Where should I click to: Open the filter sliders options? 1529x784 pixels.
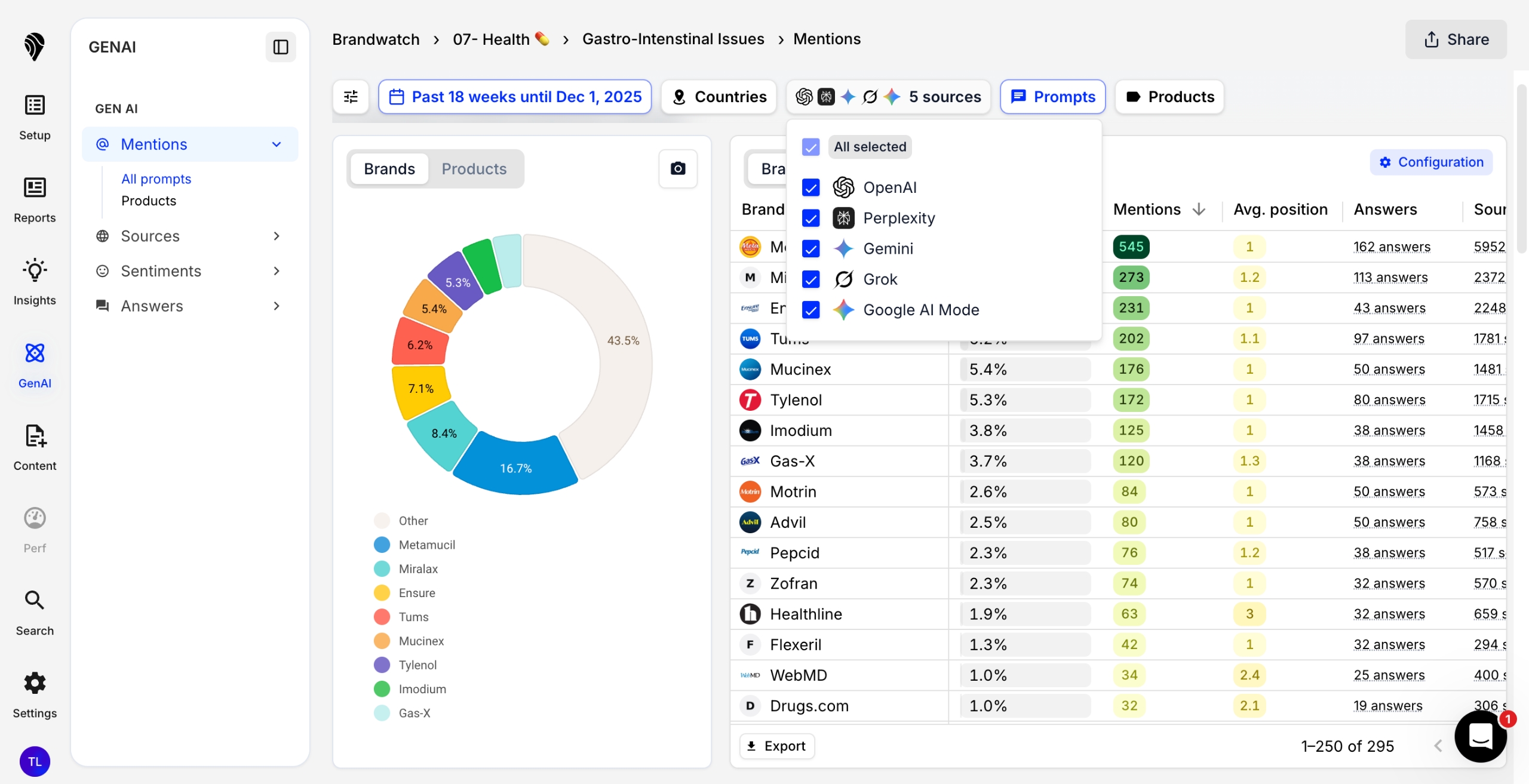351,97
